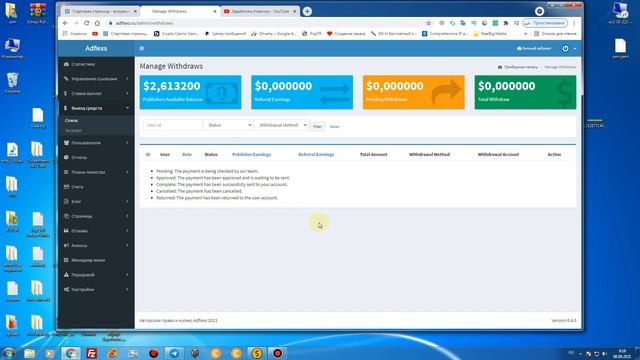
Task: Click the Пользователи users icon in sidebar
Action: point(67,143)
